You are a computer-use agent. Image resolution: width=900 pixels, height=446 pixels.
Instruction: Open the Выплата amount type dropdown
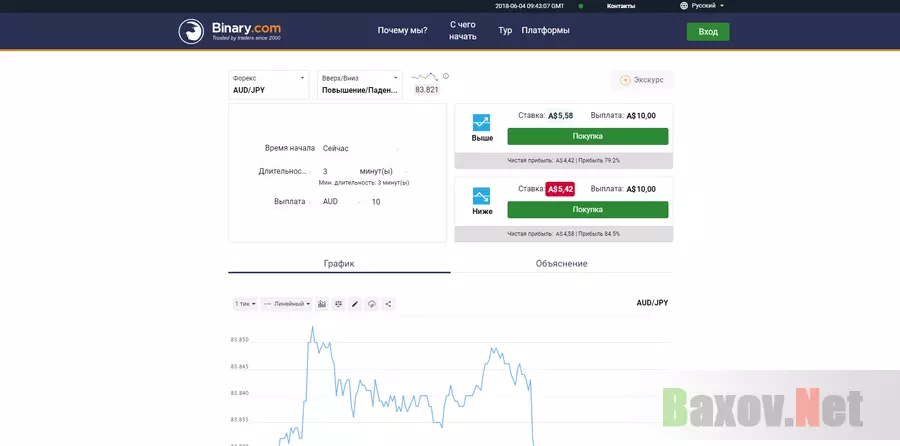(293, 201)
